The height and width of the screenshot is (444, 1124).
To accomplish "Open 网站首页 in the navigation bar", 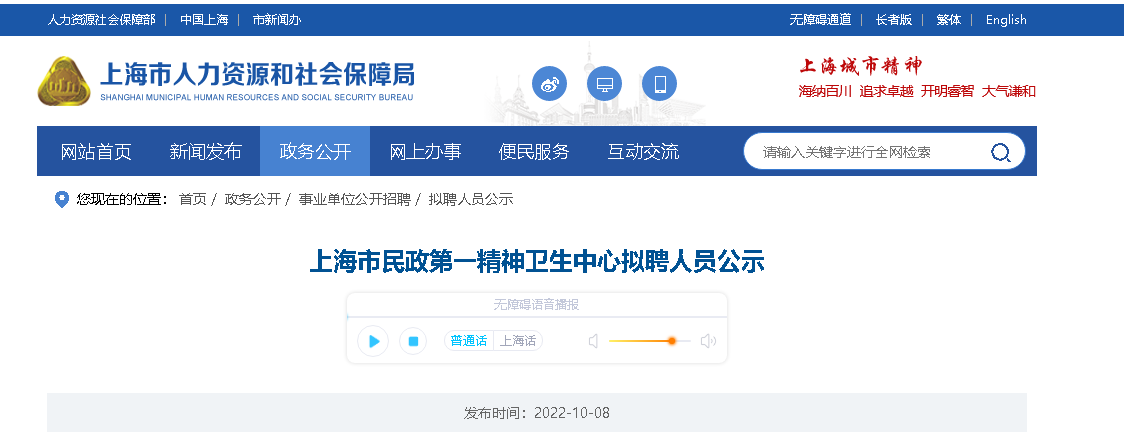I will pyautogui.click(x=96, y=151).
